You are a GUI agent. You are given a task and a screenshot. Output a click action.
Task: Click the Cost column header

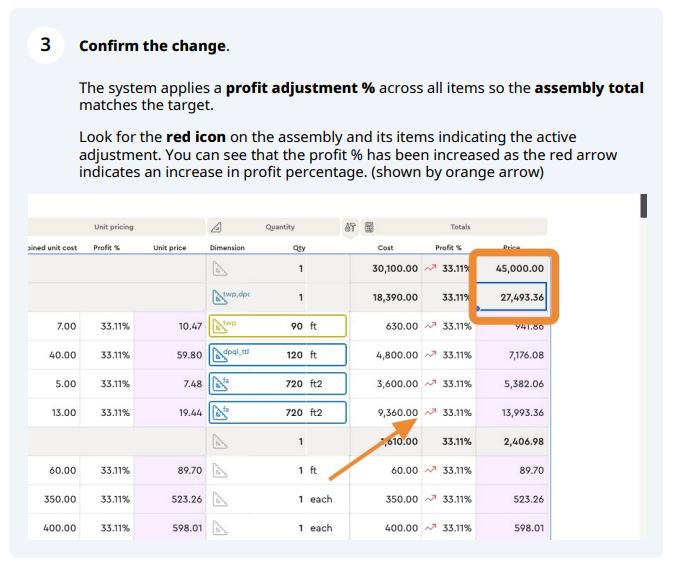(x=385, y=248)
